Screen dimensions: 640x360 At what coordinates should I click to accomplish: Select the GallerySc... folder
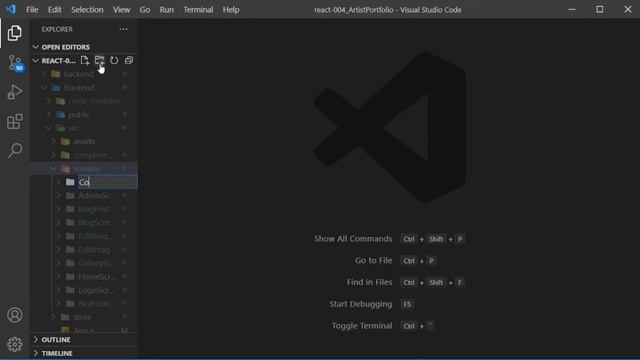(x=84, y=263)
